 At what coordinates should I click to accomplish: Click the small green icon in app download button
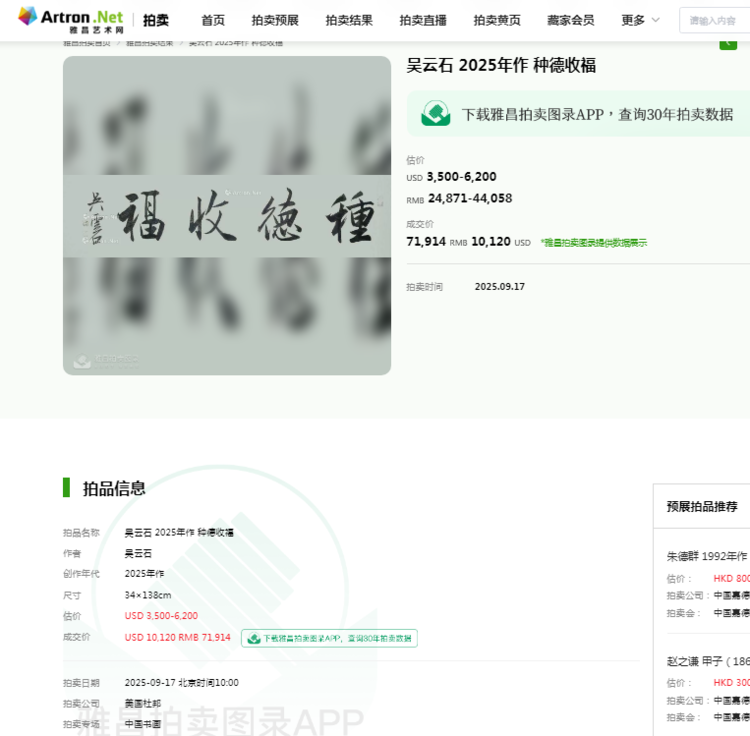coord(254,638)
